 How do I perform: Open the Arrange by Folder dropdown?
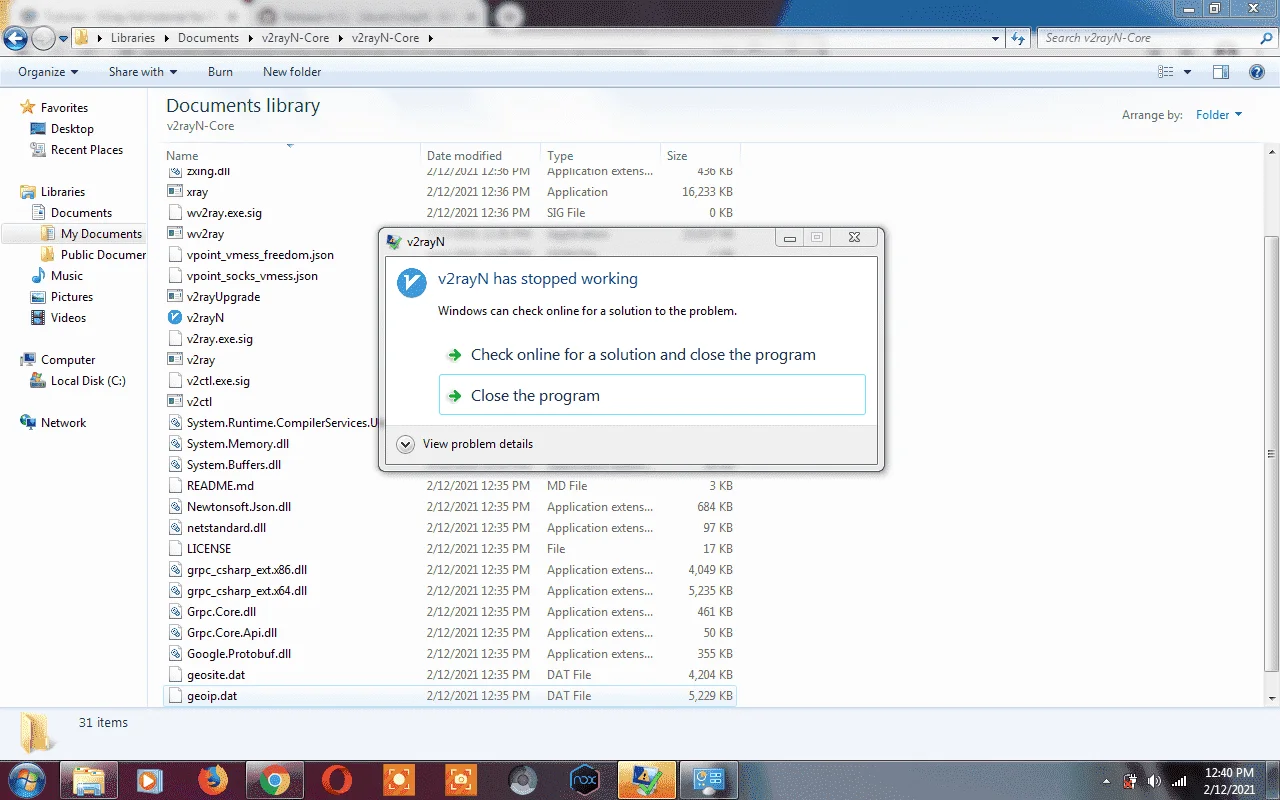pos(1218,115)
